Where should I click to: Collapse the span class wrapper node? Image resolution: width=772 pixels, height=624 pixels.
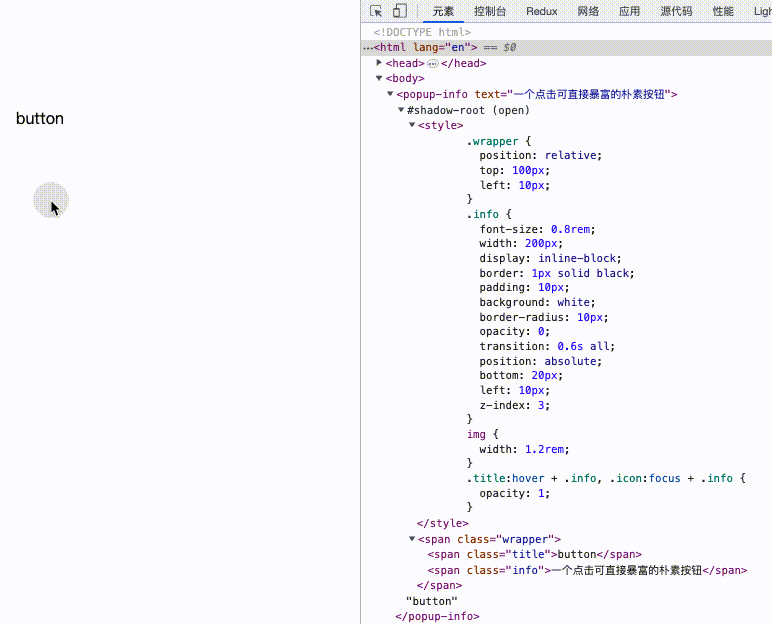coord(412,539)
